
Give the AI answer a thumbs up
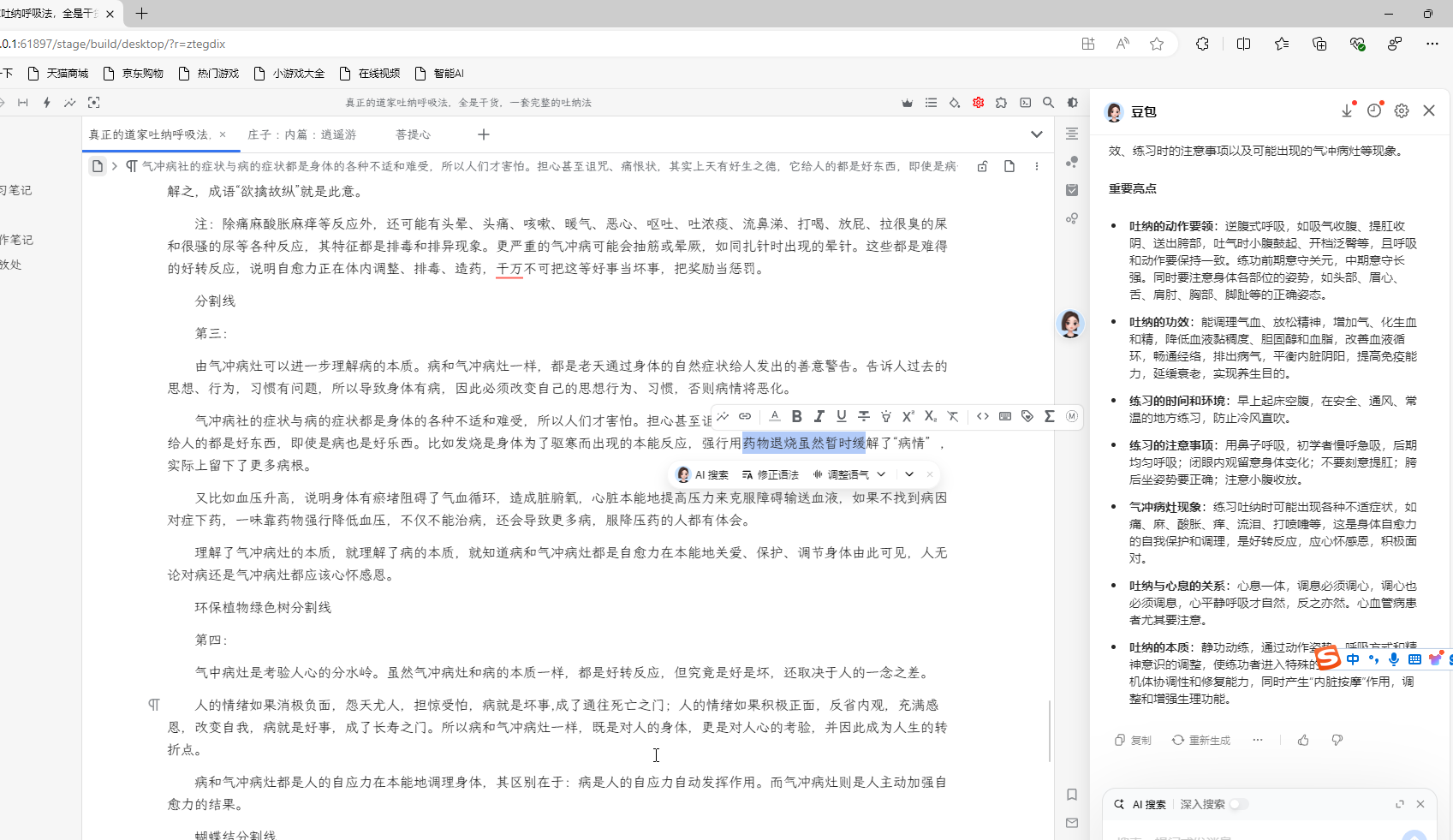pyautogui.click(x=1303, y=740)
